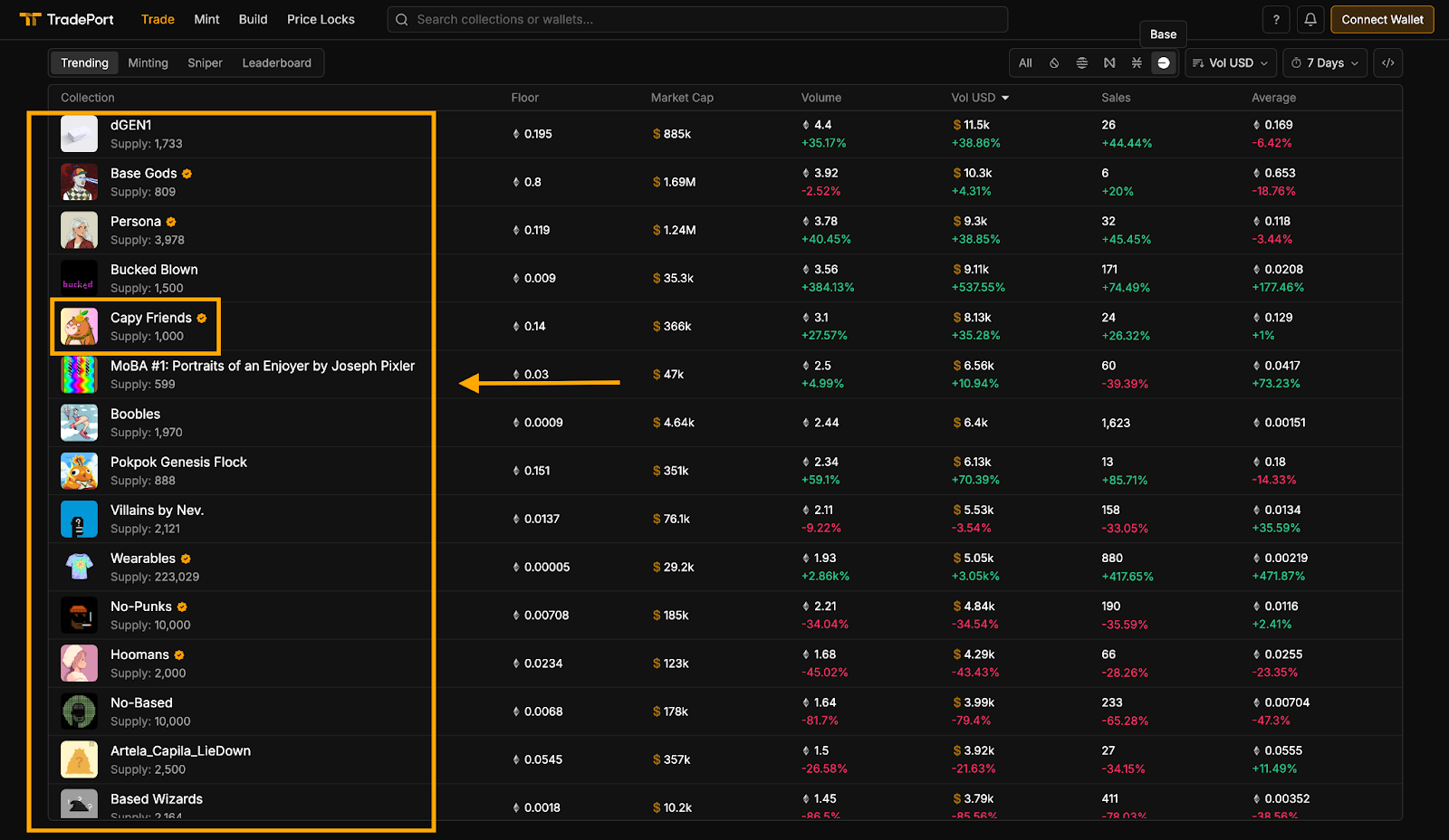
Task: Sort by Floor column header
Action: pyautogui.click(x=524, y=98)
